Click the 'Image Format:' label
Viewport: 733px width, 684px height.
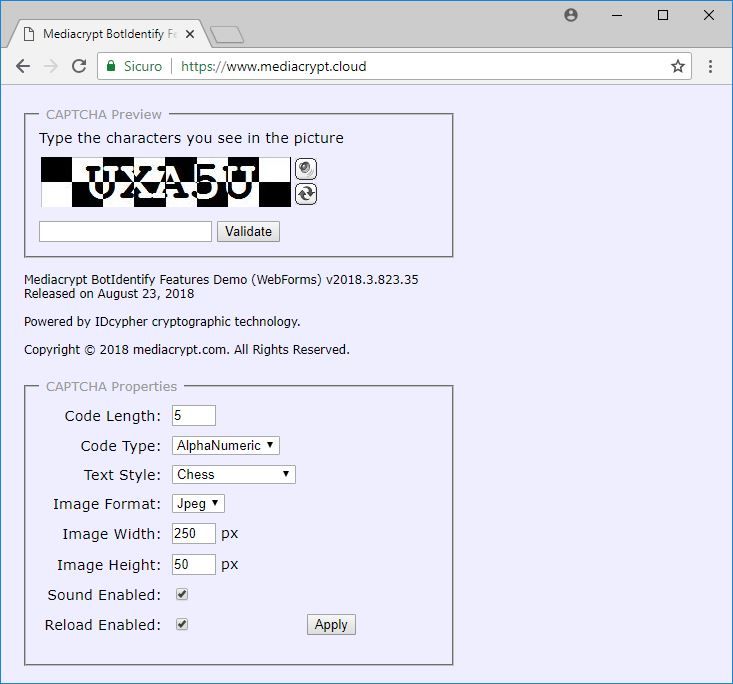tap(107, 504)
